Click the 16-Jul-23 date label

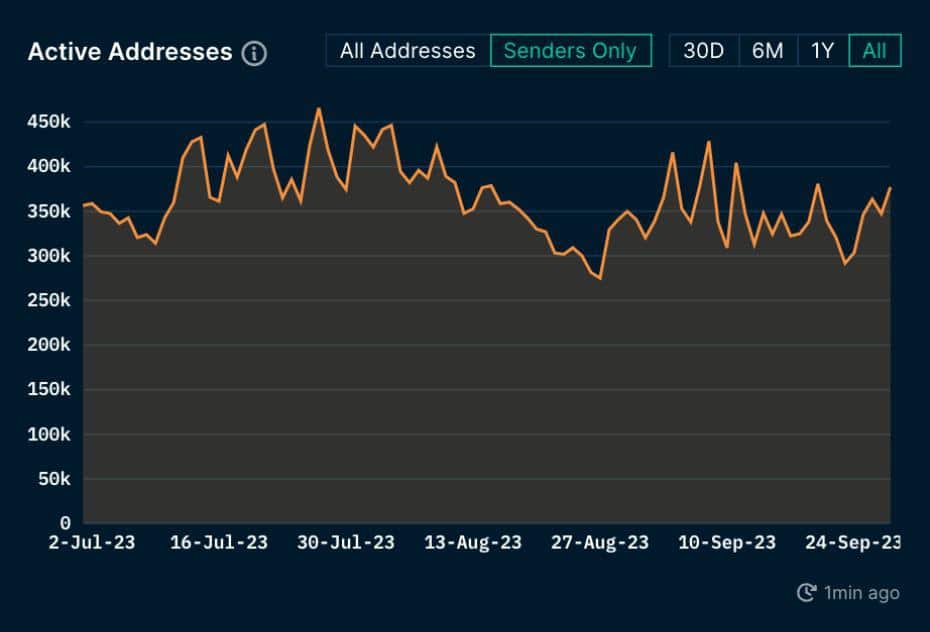(x=219, y=542)
